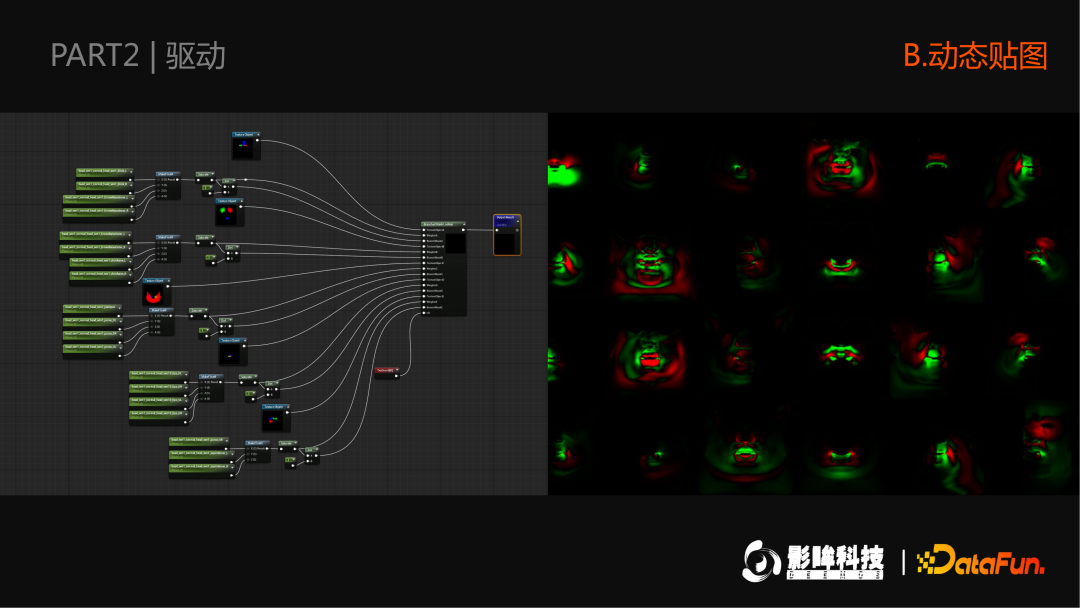Click Texture Object thumbnail with red mouth shape

pyautogui.click(x=155, y=296)
